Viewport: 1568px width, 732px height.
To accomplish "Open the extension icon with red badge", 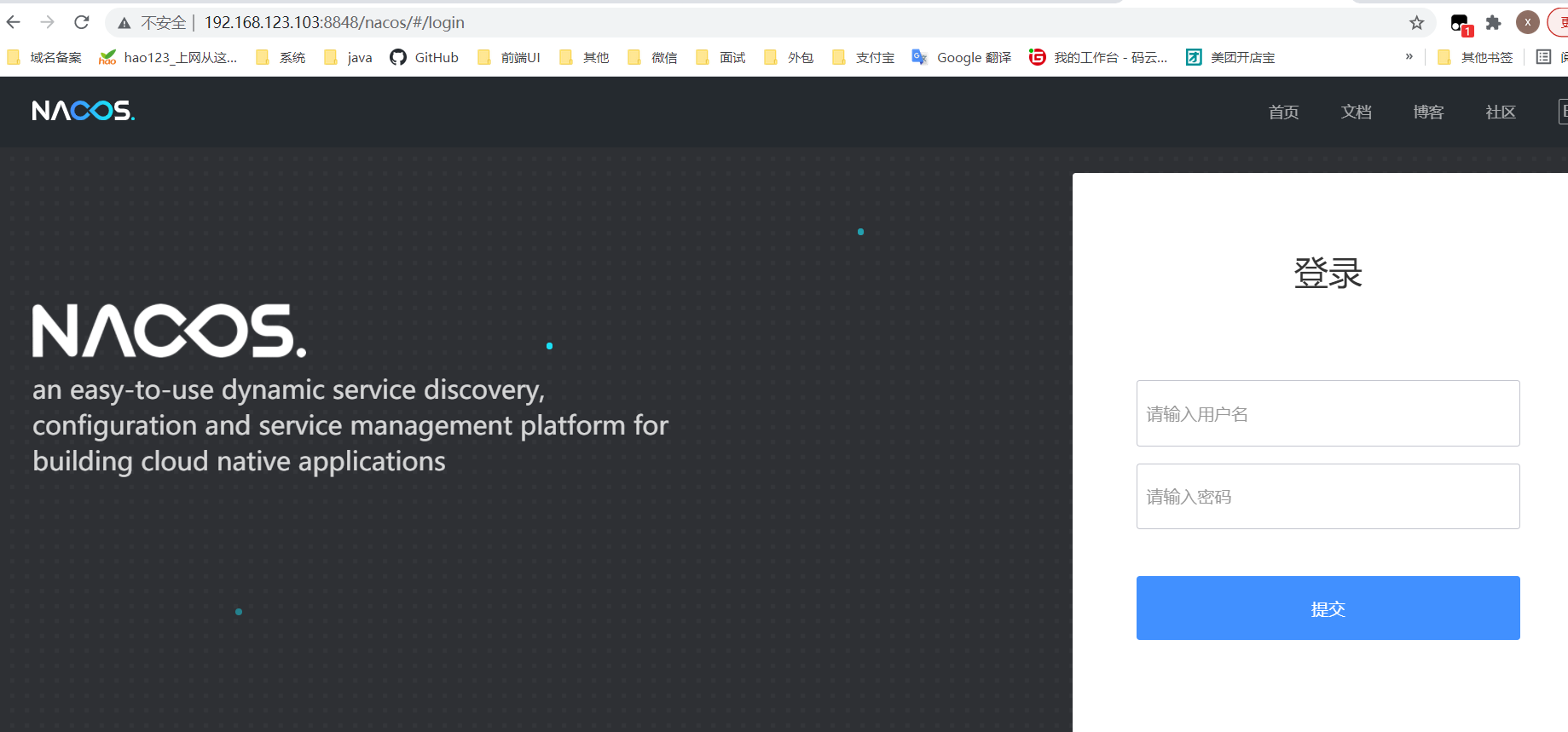I will [x=1461, y=25].
